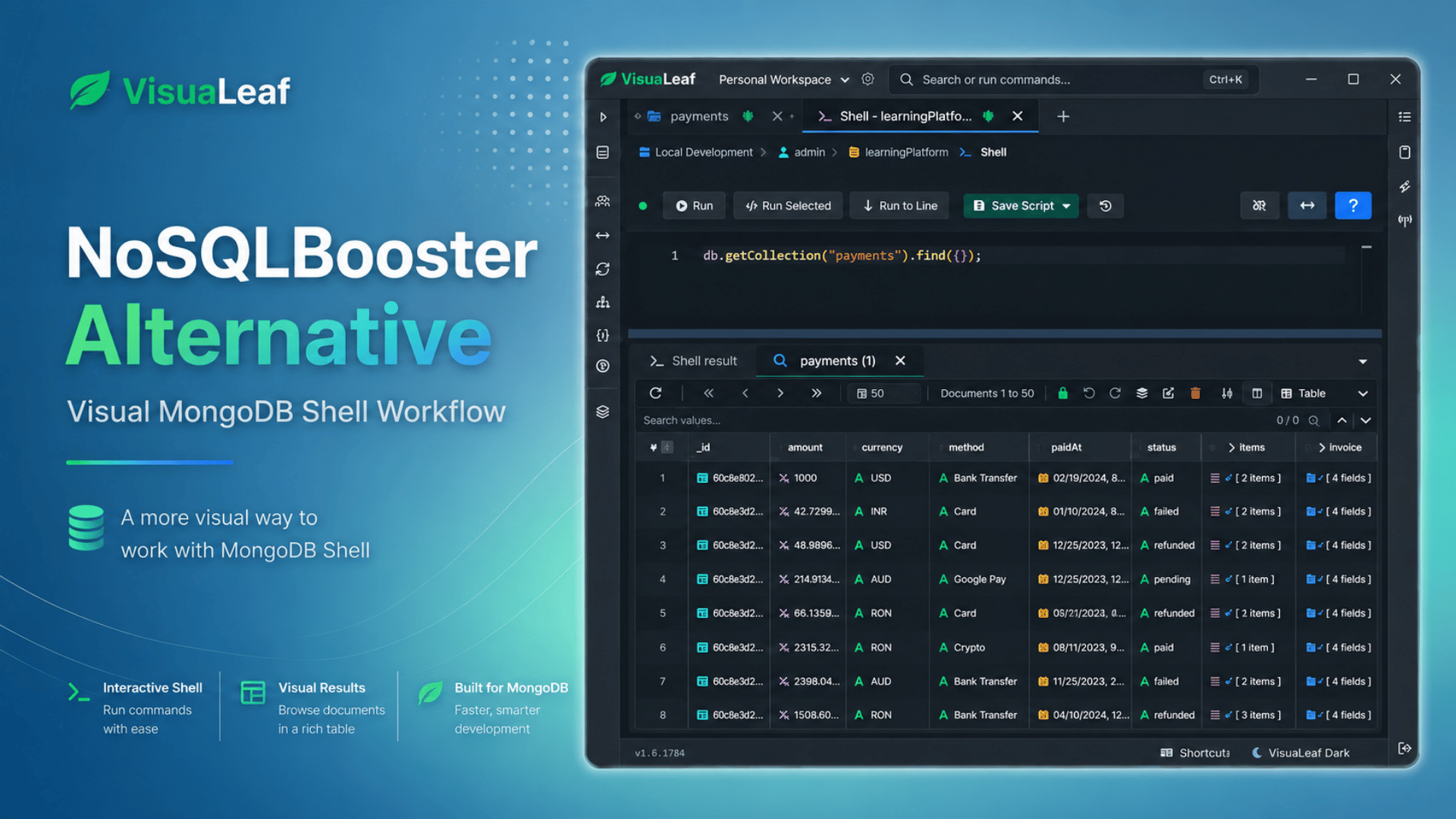Open the schema hierarchy sidebar icon

(x=603, y=303)
